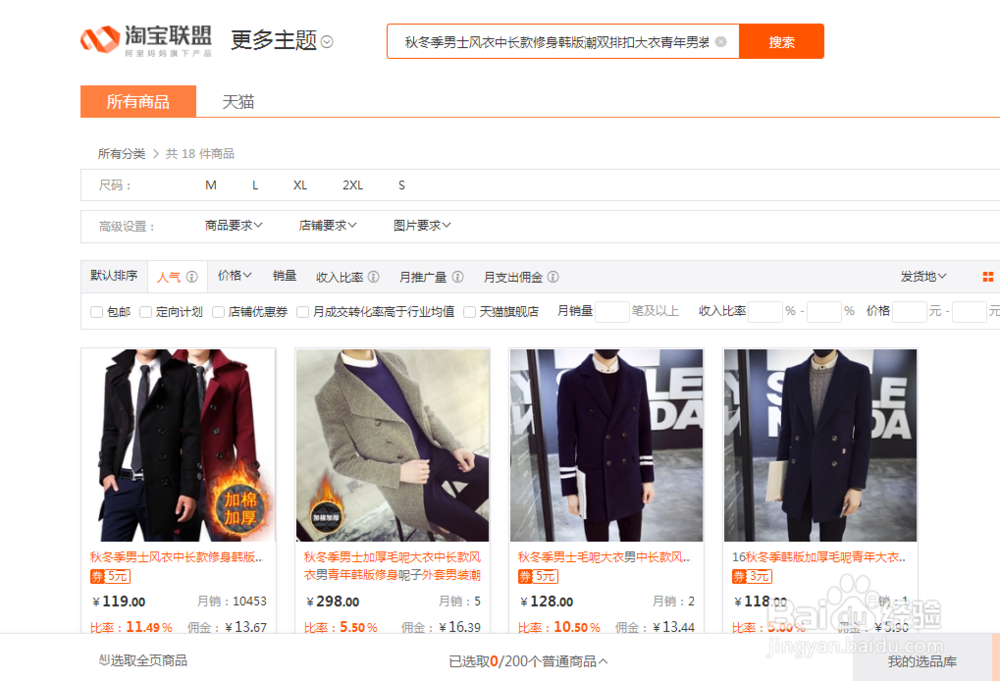This screenshot has width=1000, height=681.
Task: Click 选取全页商品 at the bottom
Action: click(x=143, y=661)
